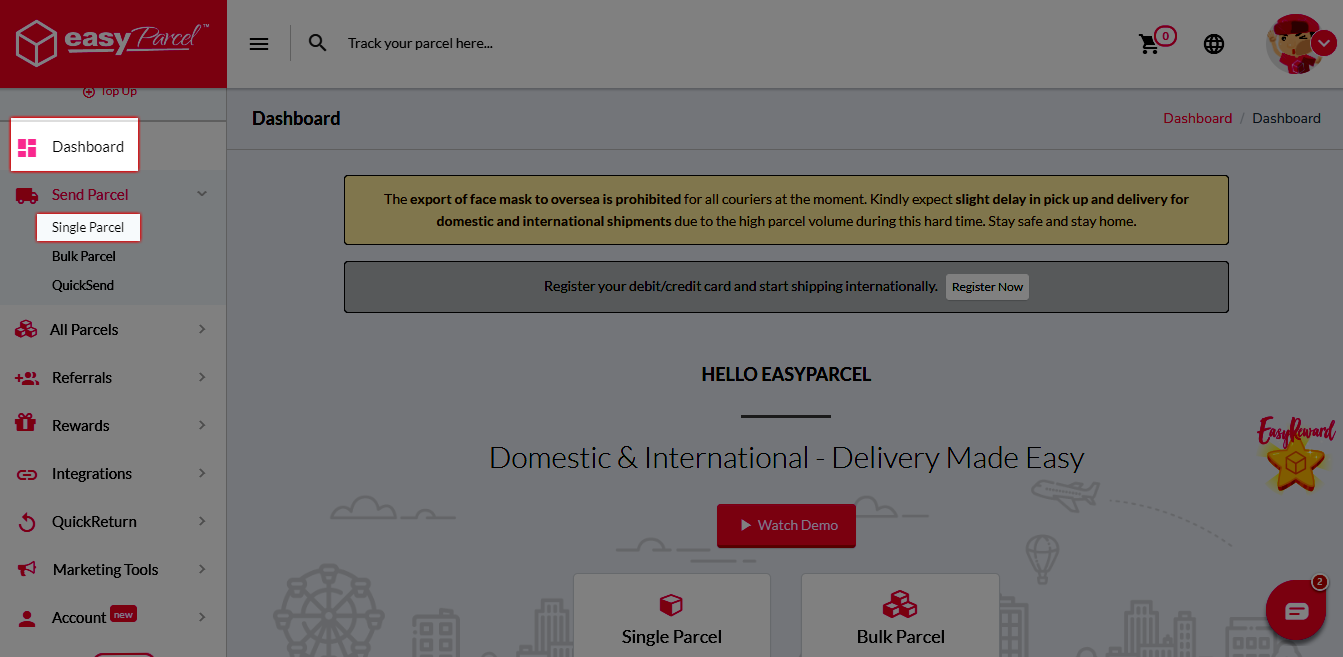Expand the Account chevron
This screenshot has width=1343, height=657.
tap(202, 617)
